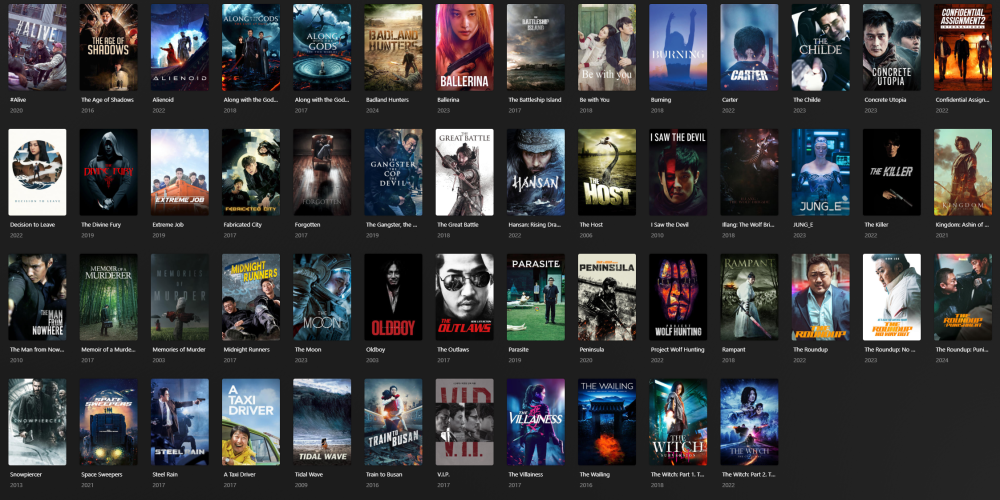Click the Fabricated City poster
Viewport: 1000px width, 500px height.
point(251,172)
